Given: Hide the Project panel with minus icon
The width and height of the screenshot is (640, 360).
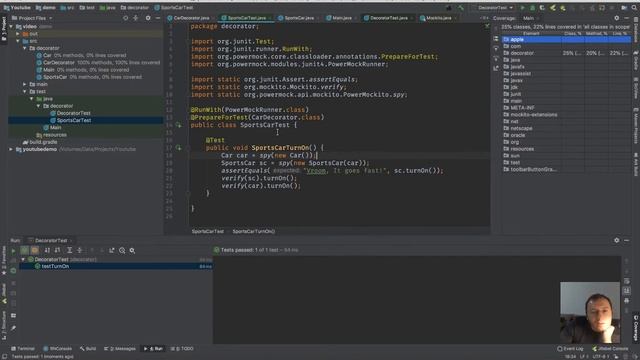Looking at the screenshot, I should pyautogui.click(x=158, y=18).
